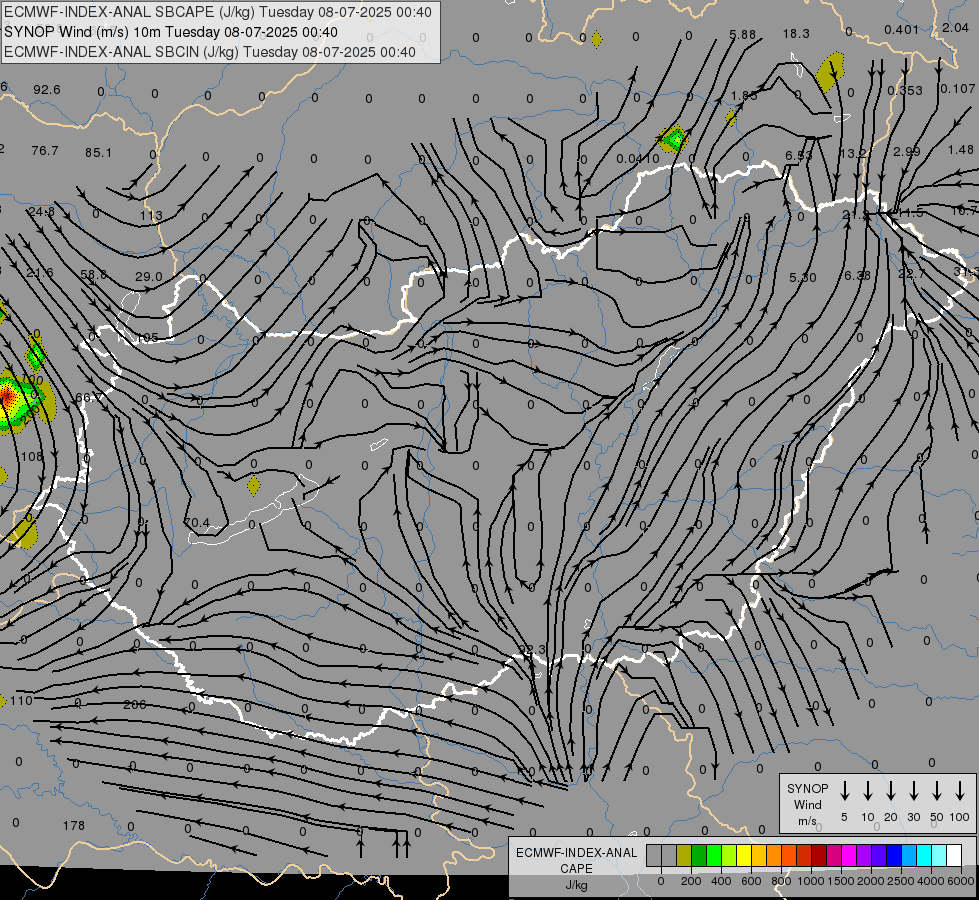The image size is (979, 900).
Task: Click the map value 58.8
Action: point(94,274)
